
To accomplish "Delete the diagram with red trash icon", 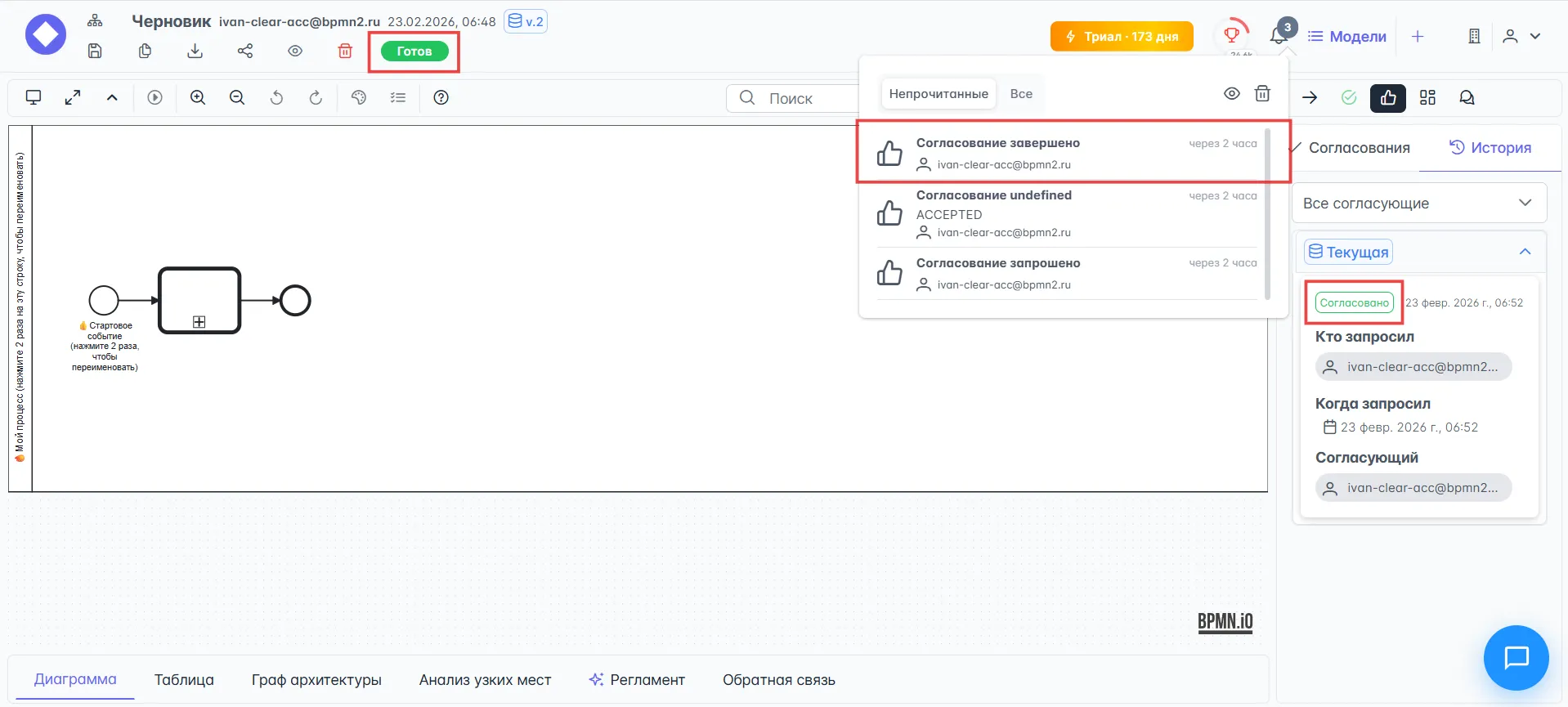I will coord(345,51).
